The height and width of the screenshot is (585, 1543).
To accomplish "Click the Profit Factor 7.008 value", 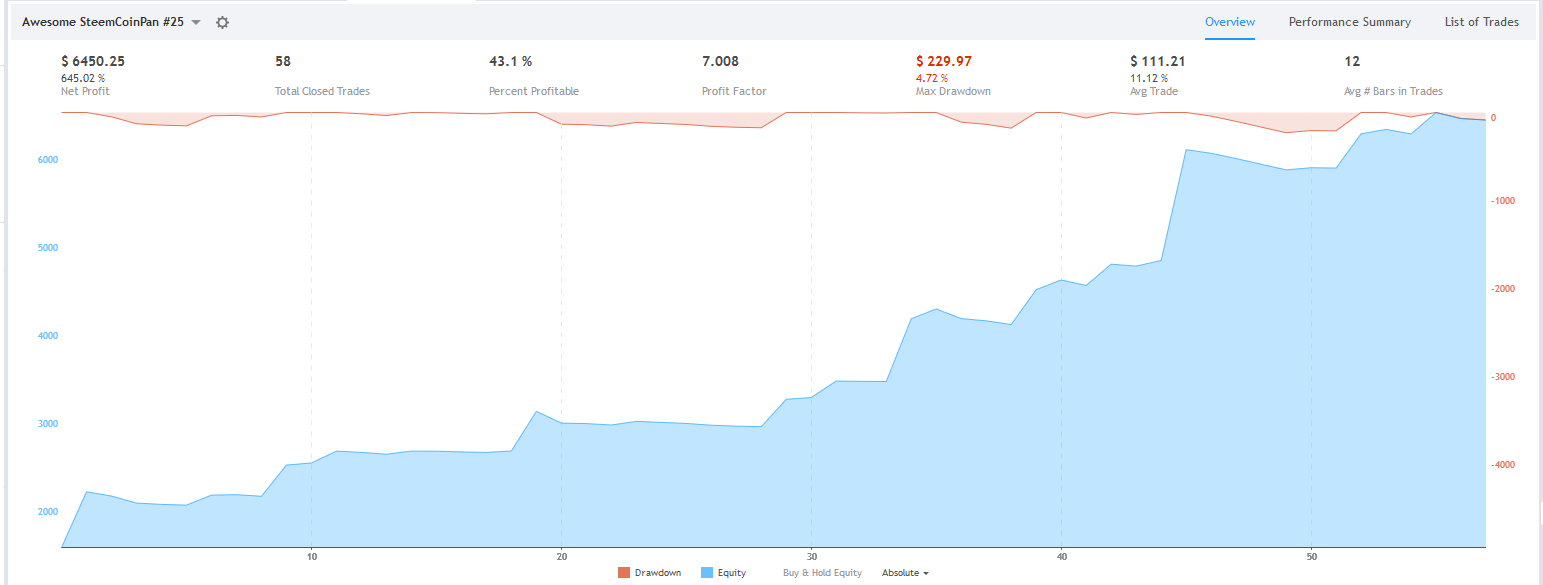I will pyautogui.click(x=720, y=61).
